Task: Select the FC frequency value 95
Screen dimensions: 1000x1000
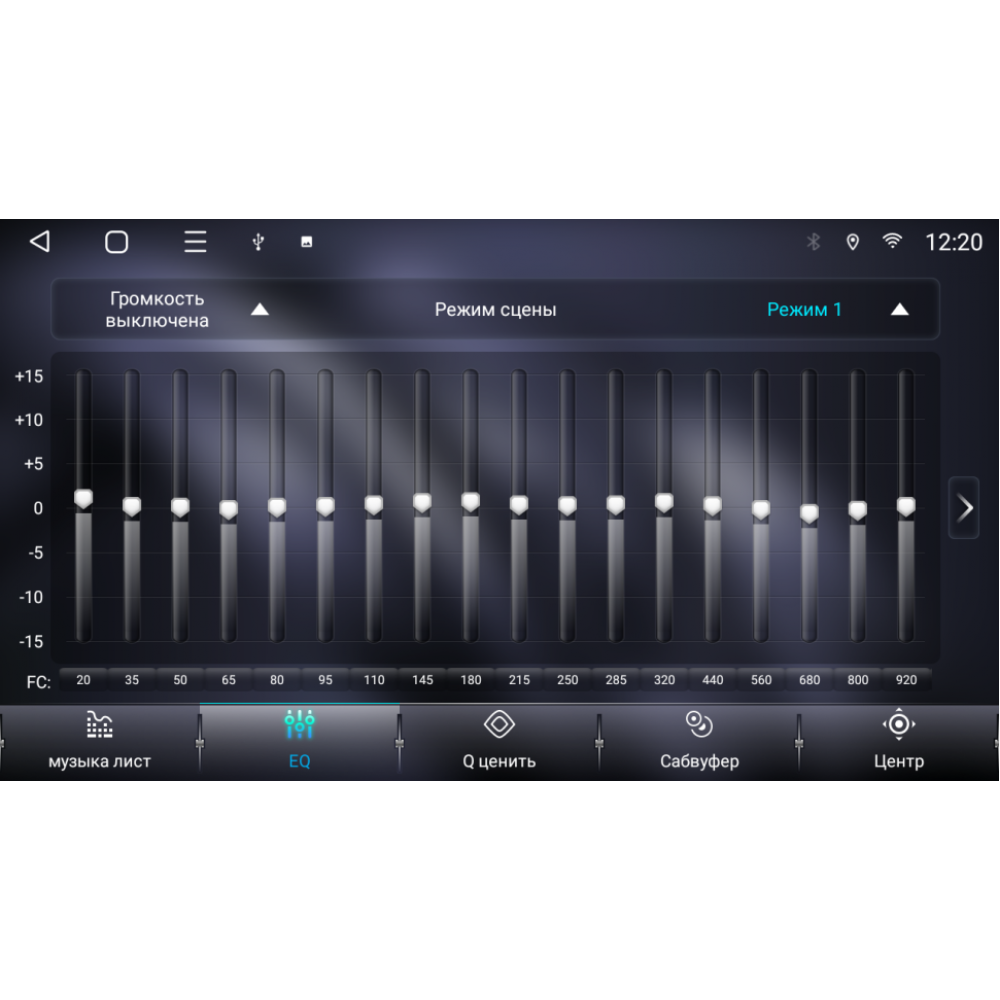Action: tap(325, 680)
